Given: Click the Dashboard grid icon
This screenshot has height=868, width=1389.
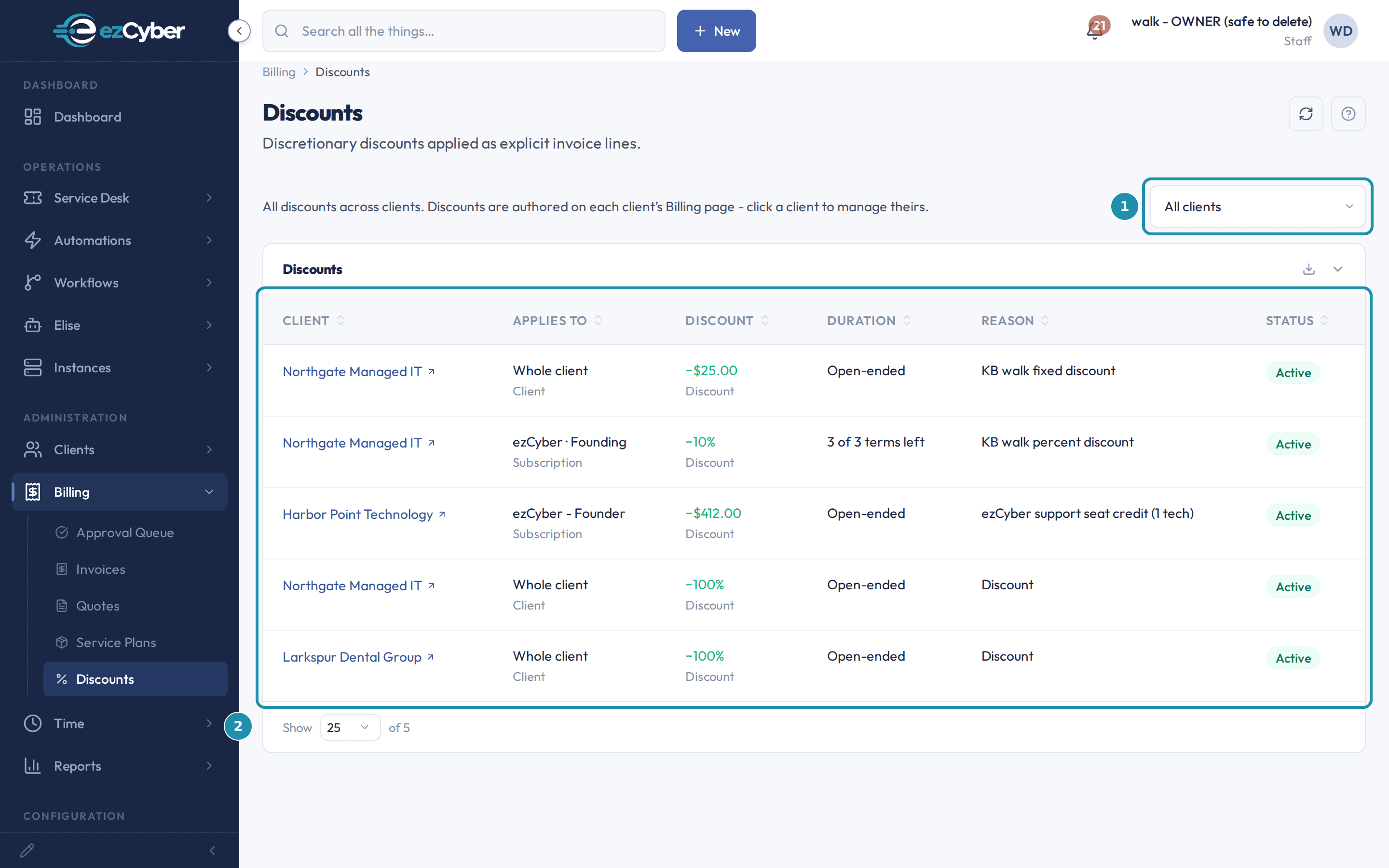Looking at the screenshot, I should 33,117.
